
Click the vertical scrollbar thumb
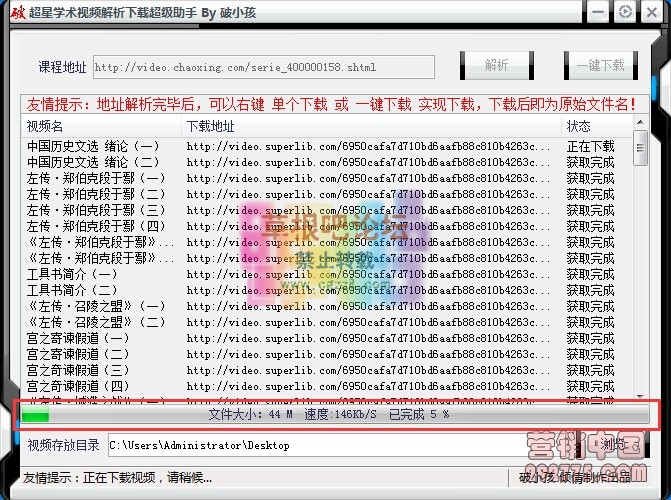(x=640, y=148)
